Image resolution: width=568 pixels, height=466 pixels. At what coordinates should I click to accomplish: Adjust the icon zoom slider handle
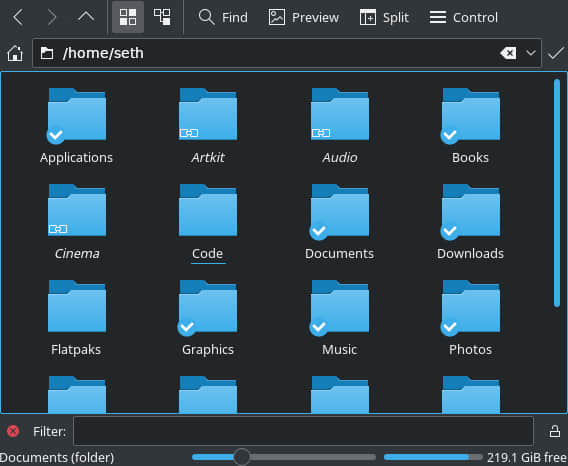[242, 457]
